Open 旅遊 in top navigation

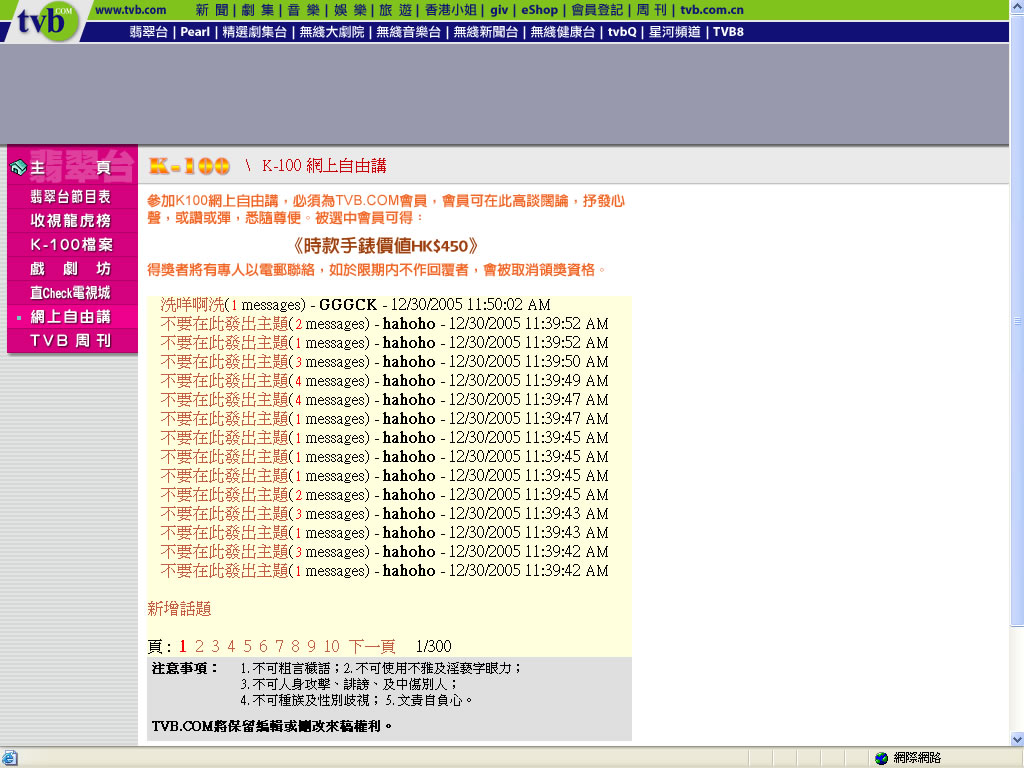[395, 10]
